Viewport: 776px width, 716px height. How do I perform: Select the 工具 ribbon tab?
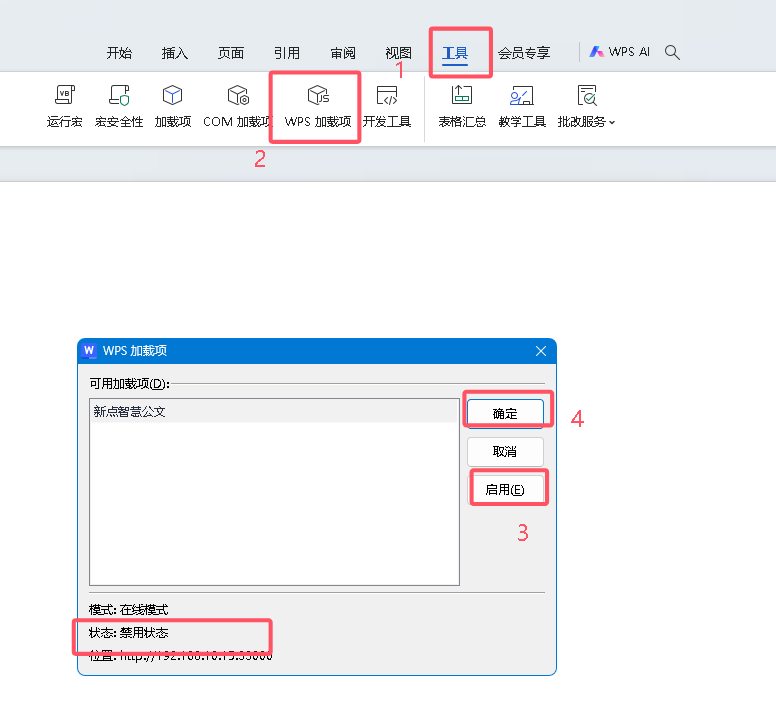[455, 53]
